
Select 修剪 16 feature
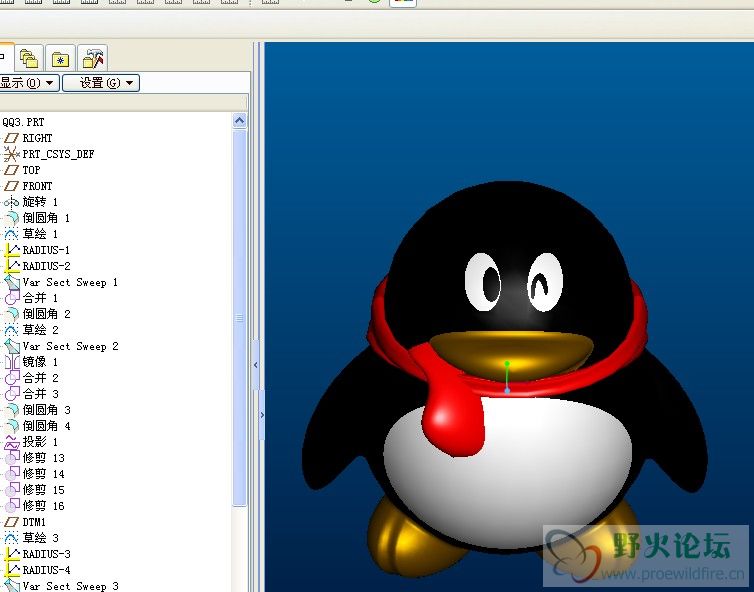tap(44, 505)
